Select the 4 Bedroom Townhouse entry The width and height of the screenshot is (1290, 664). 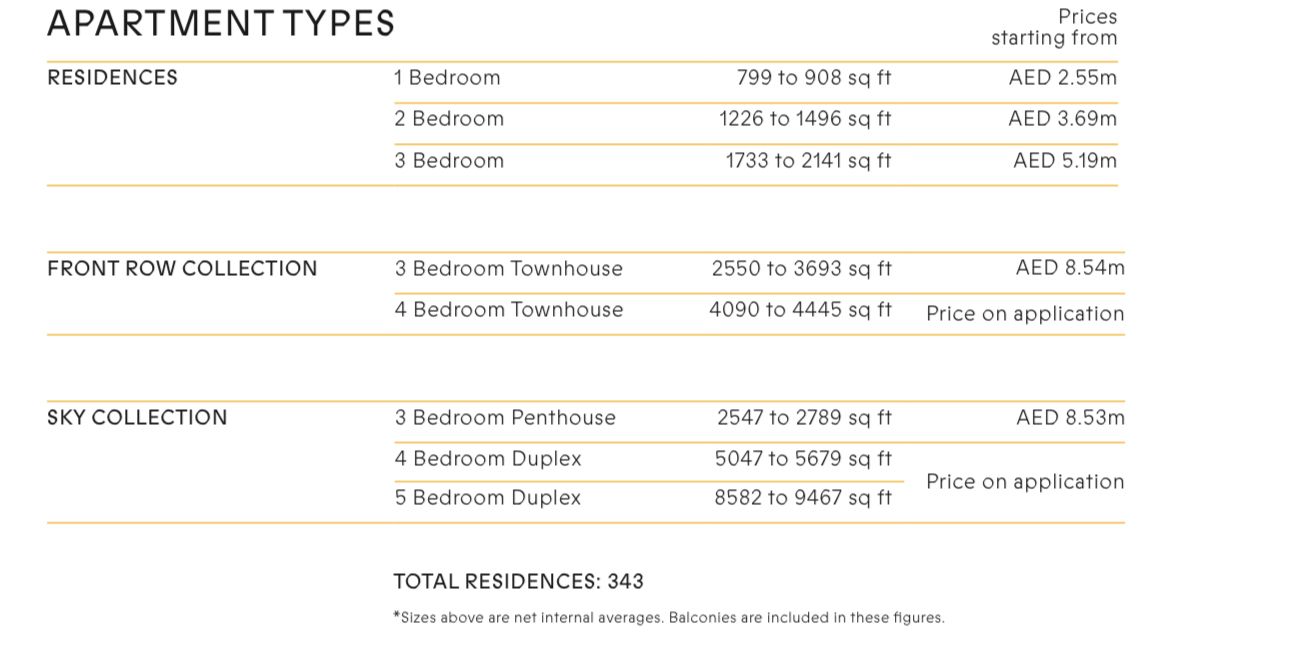click(x=508, y=310)
